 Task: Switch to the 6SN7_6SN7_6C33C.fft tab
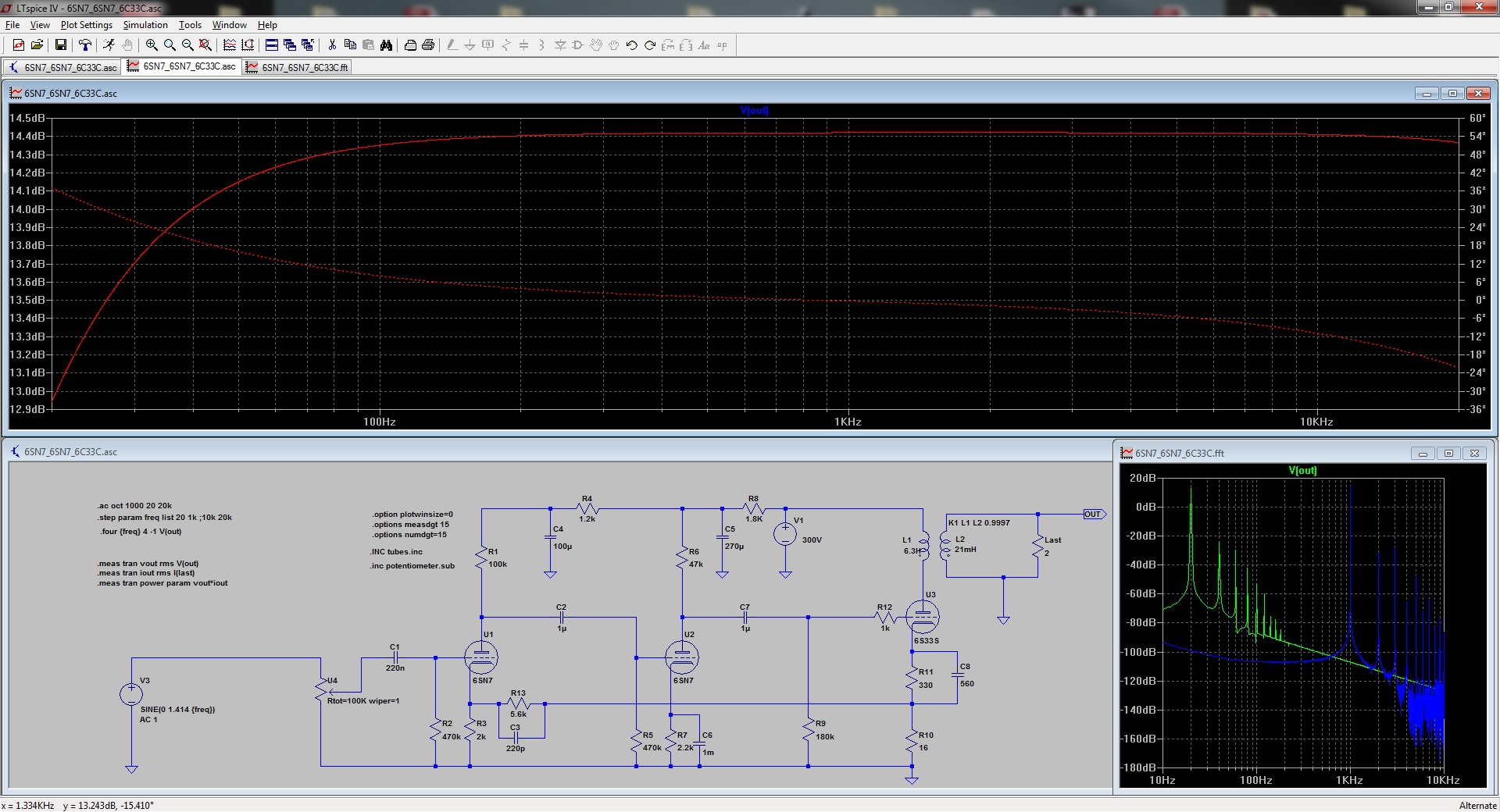coord(297,67)
